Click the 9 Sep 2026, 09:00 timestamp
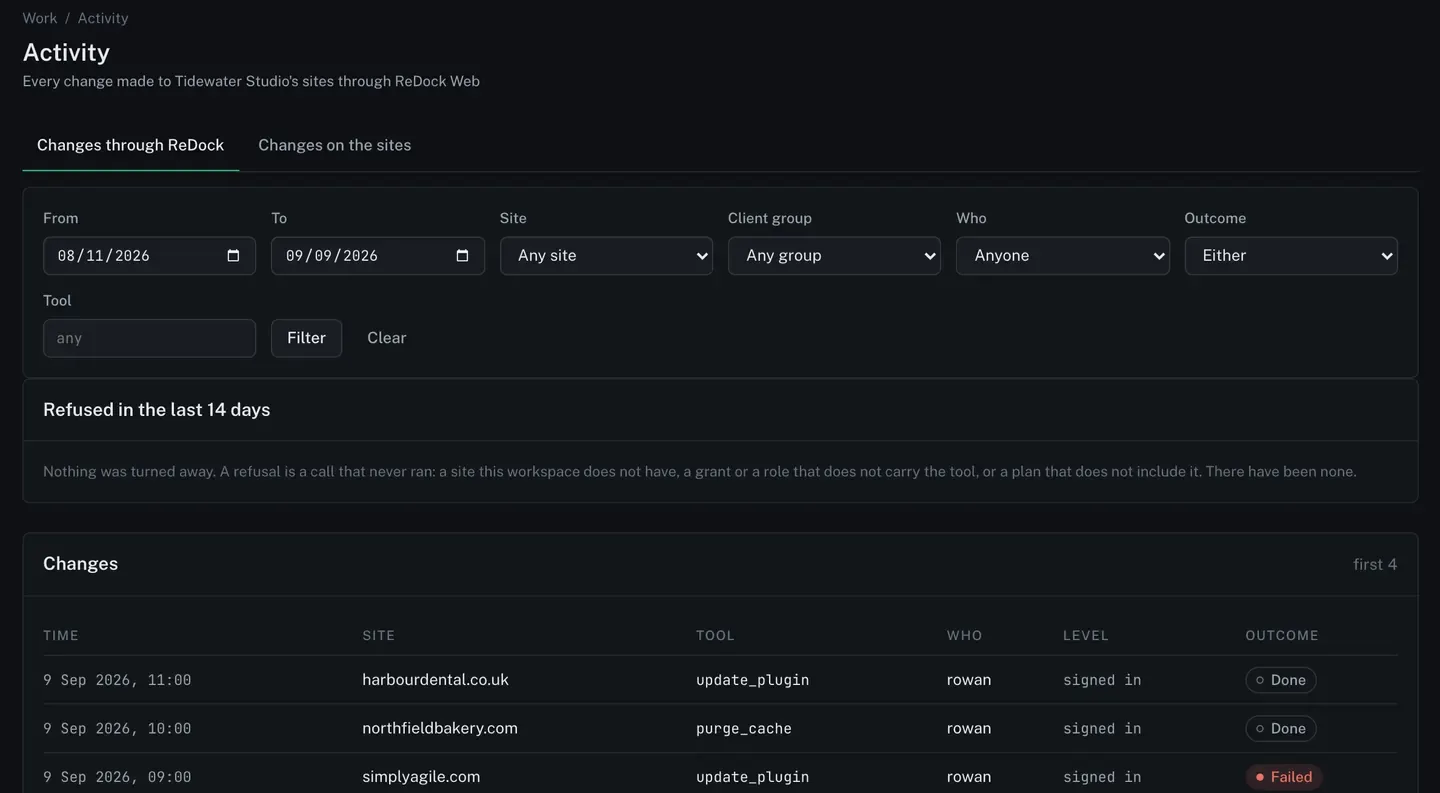 click(x=117, y=777)
